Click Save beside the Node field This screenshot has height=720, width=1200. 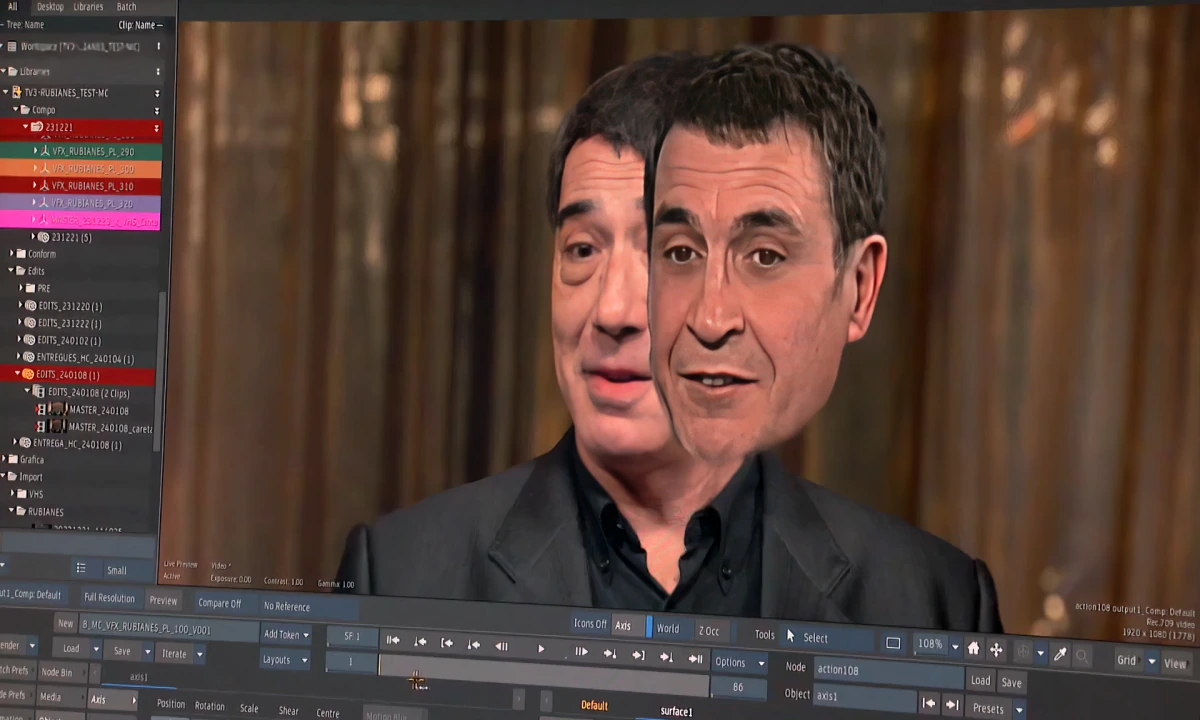click(1011, 682)
